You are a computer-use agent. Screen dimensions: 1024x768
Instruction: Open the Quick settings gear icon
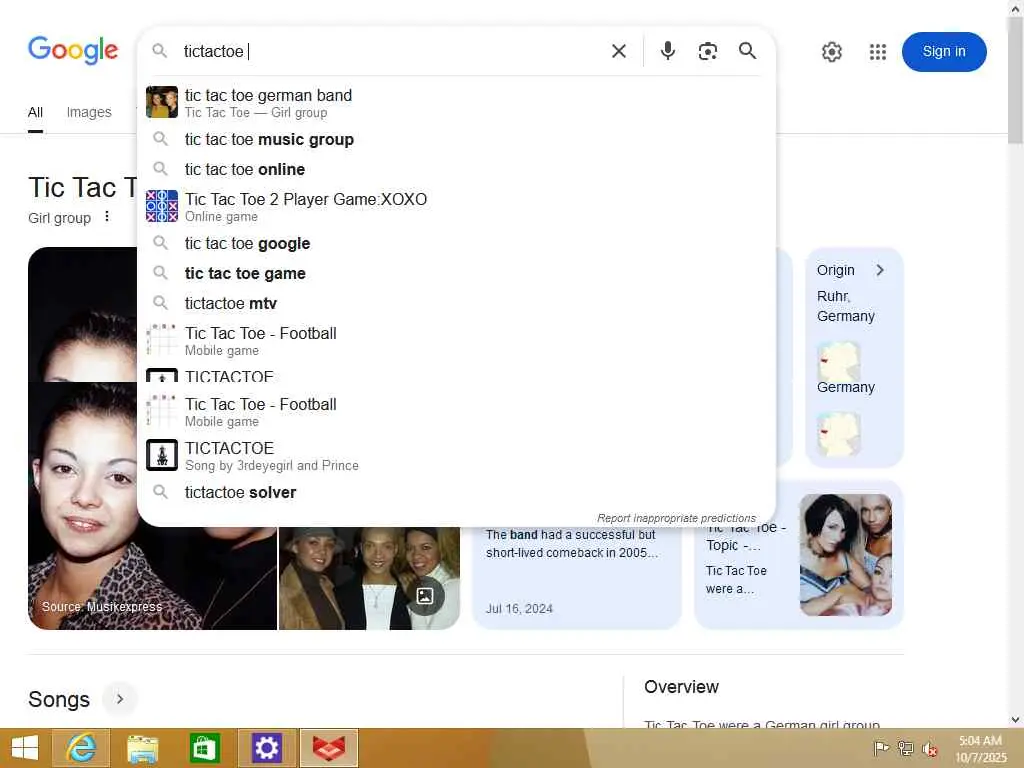pyautogui.click(x=831, y=52)
